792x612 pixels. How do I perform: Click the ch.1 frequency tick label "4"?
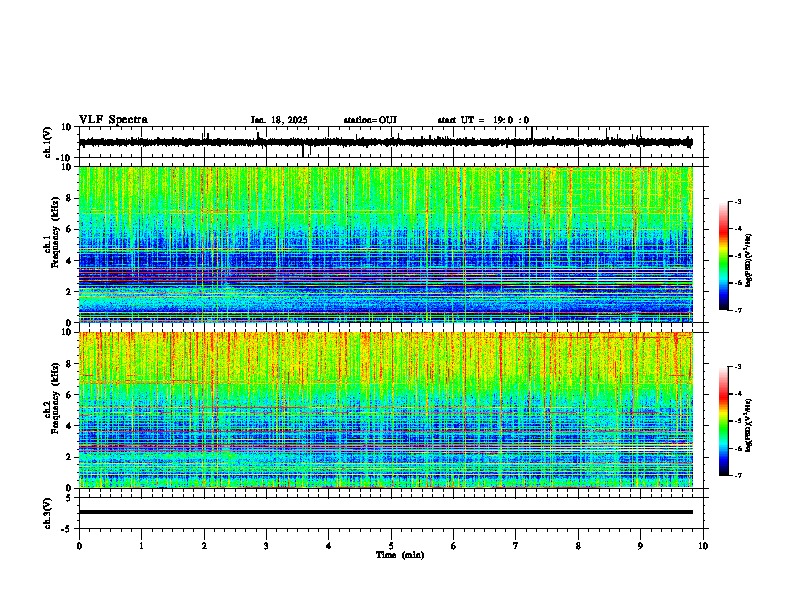coord(69,261)
